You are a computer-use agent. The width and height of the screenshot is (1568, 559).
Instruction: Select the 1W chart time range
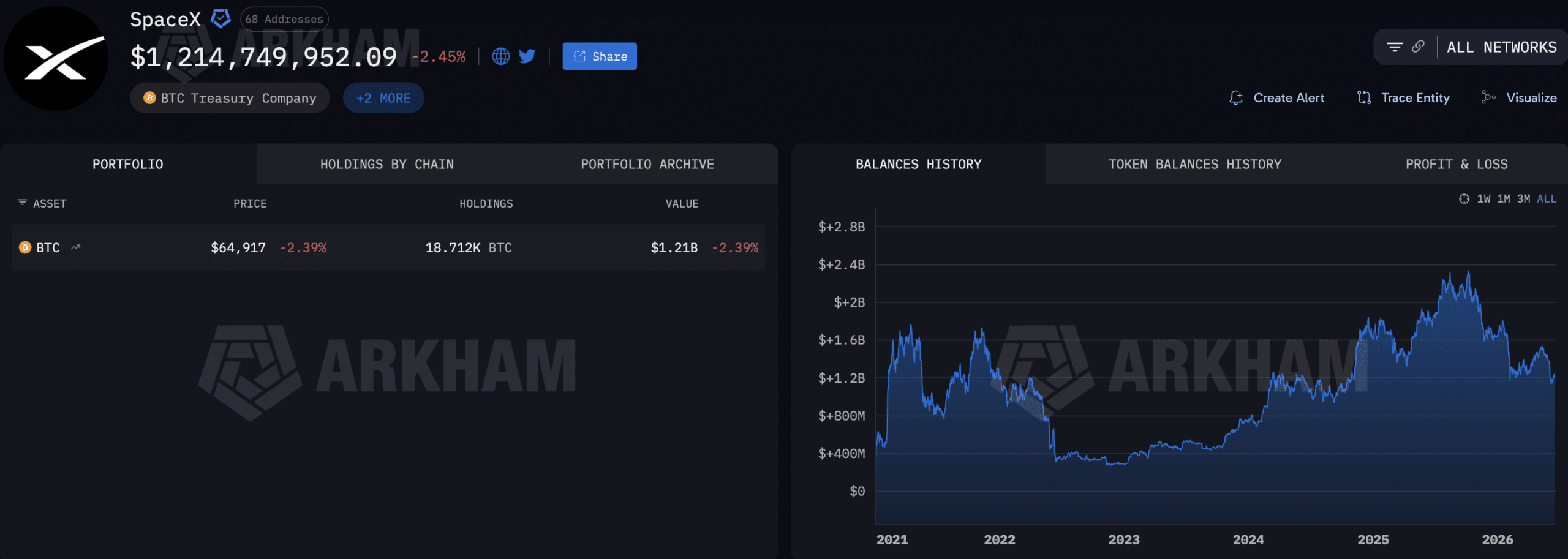(x=1483, y=199)
